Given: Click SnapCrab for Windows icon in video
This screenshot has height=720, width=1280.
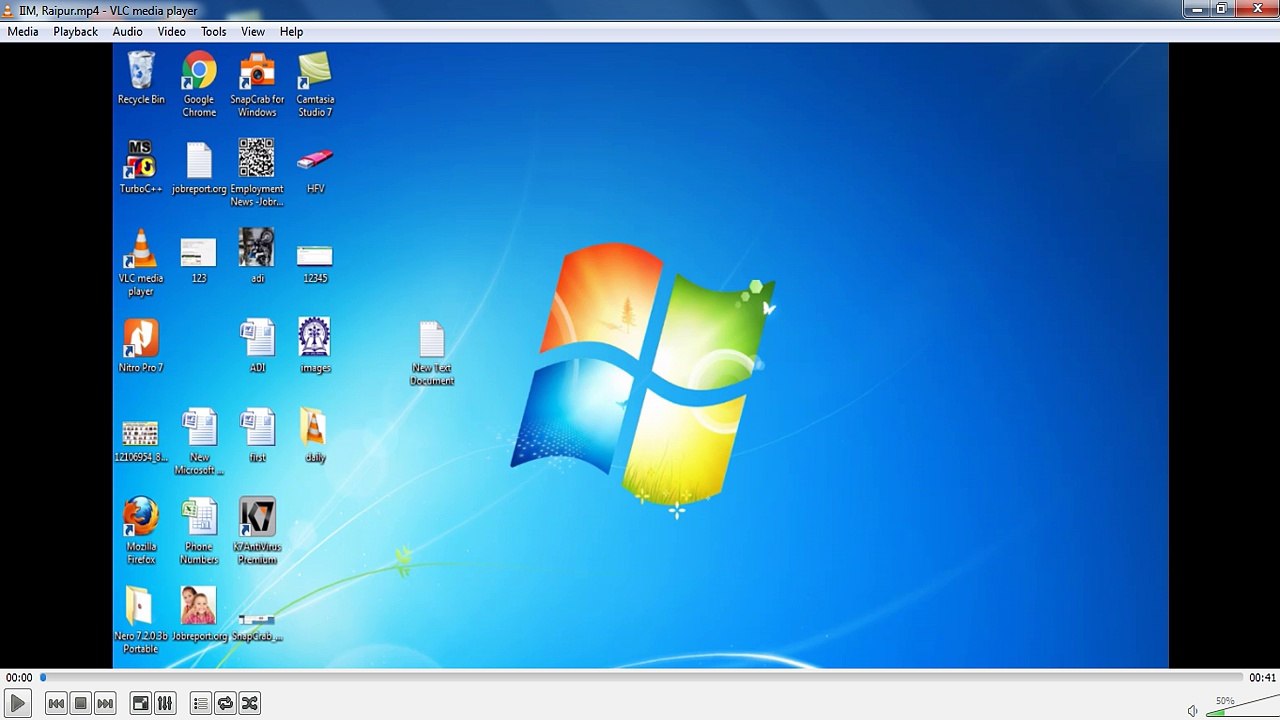Looking at the screenshot, I should pyautogui.click(x=257, y=84).
